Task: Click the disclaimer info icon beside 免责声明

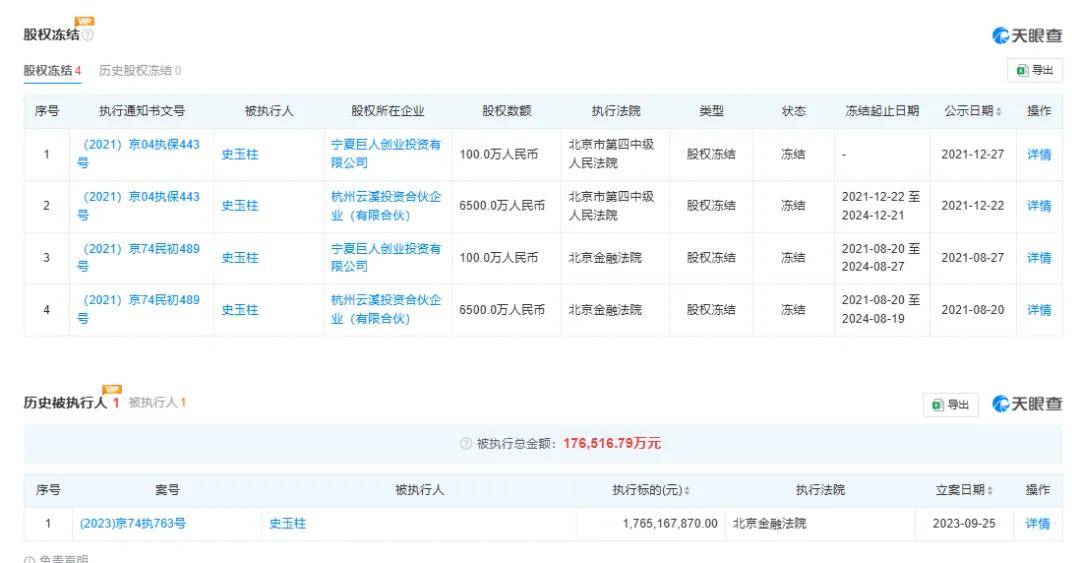Action: coord(29,560)
